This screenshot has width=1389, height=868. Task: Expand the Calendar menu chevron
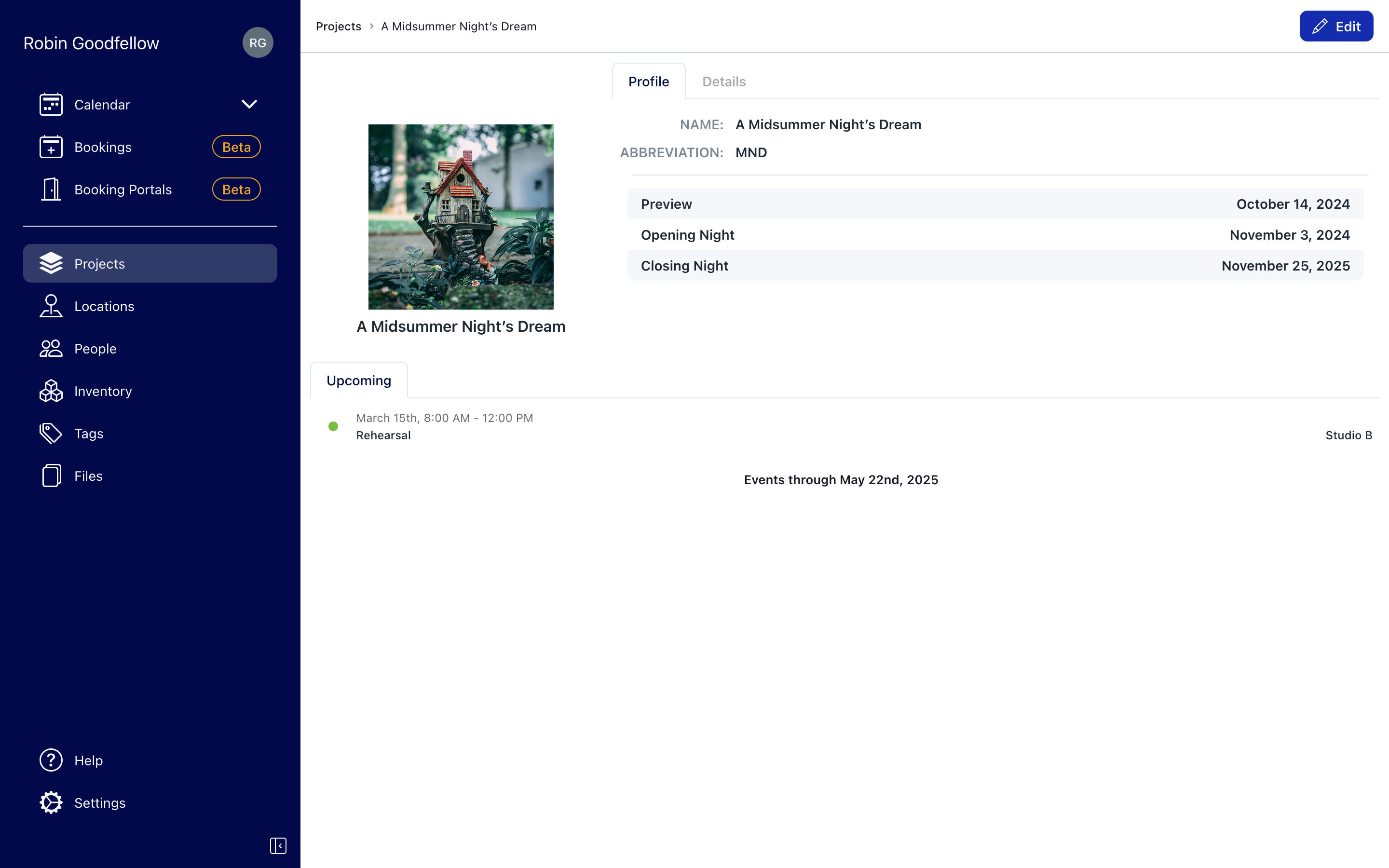249,105
